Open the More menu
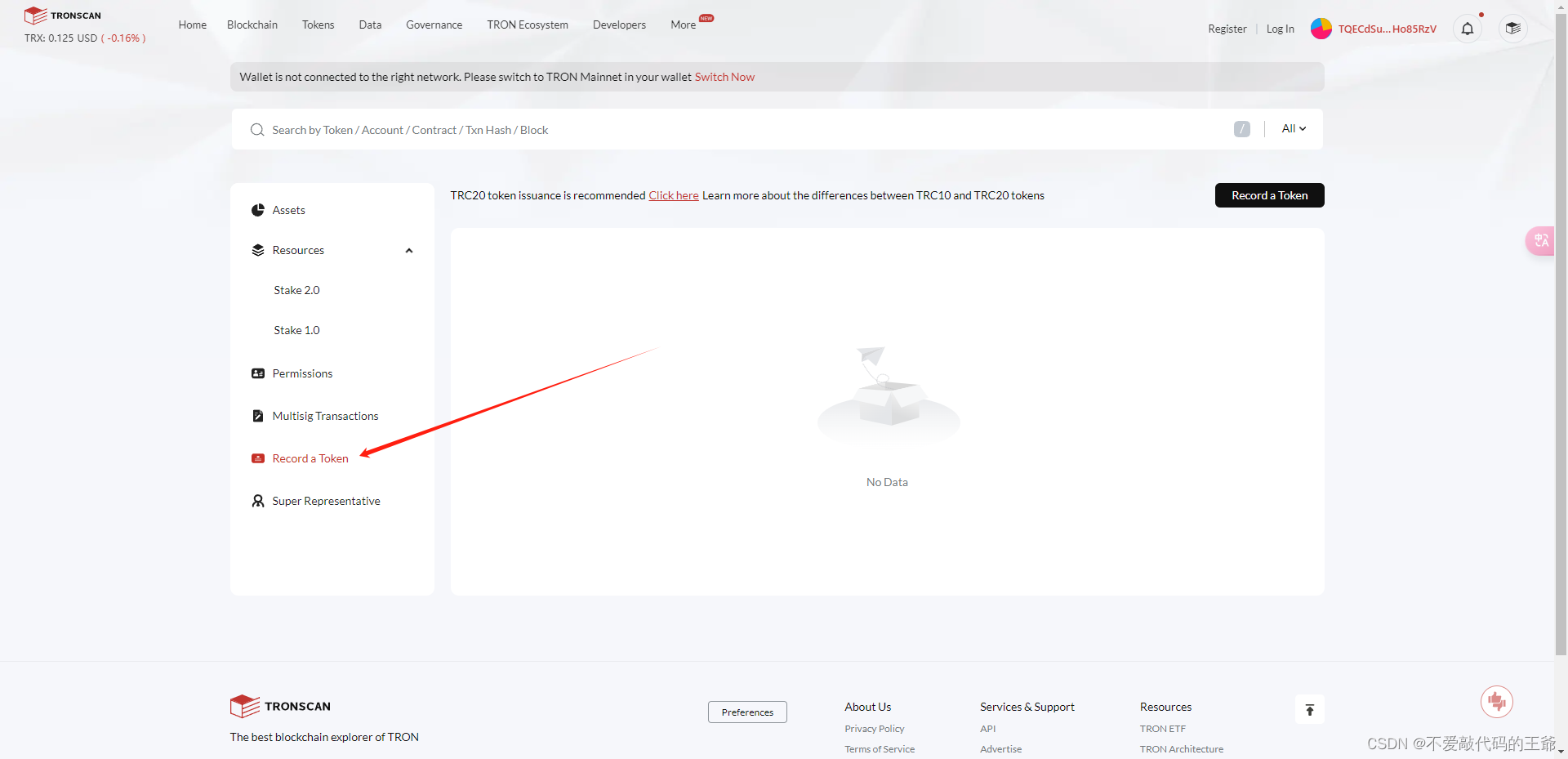1568x759 pixels. coord(684,25)
